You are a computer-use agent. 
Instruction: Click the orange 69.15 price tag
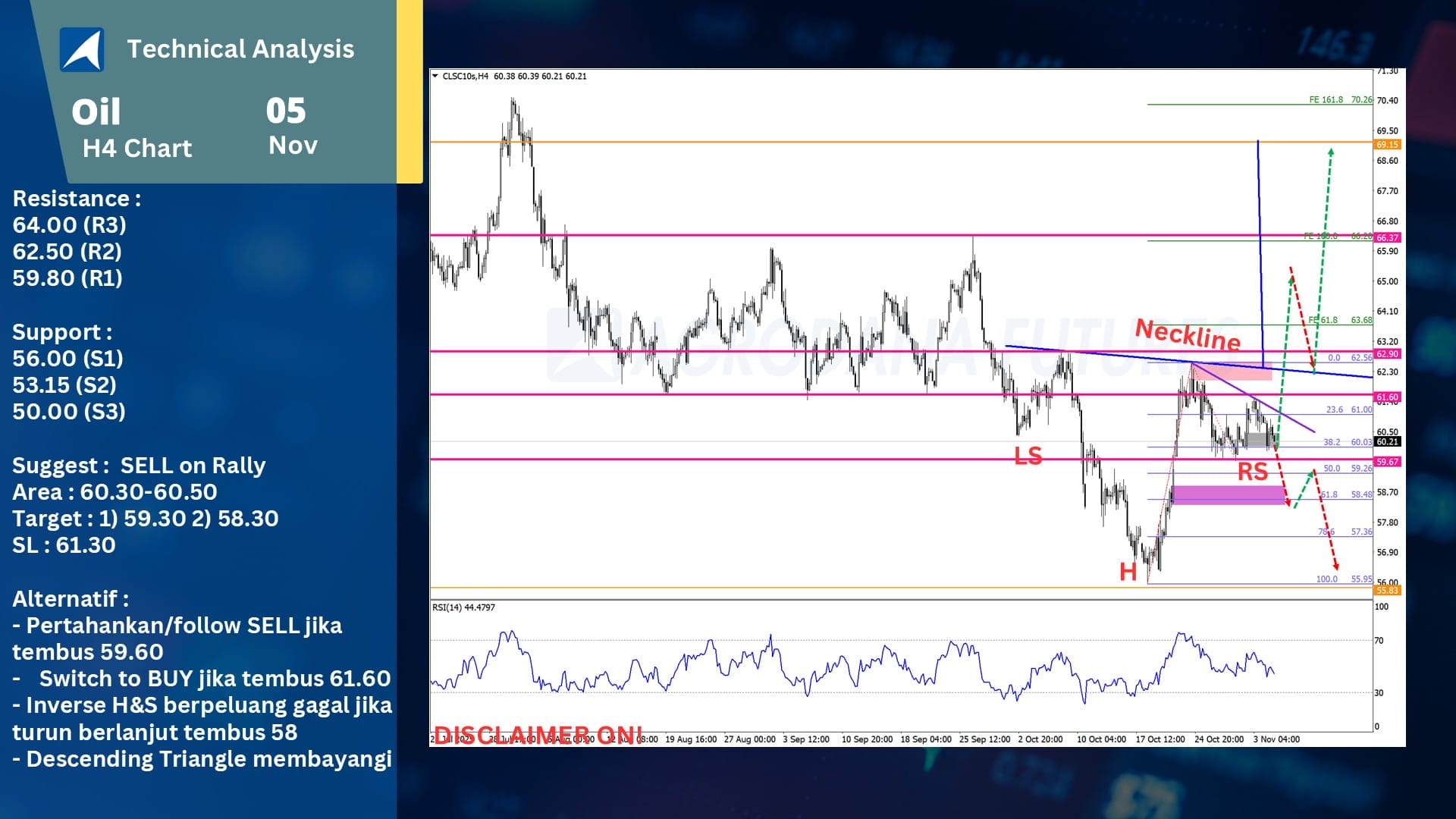pyautogui.click(x=1387, y=144)
